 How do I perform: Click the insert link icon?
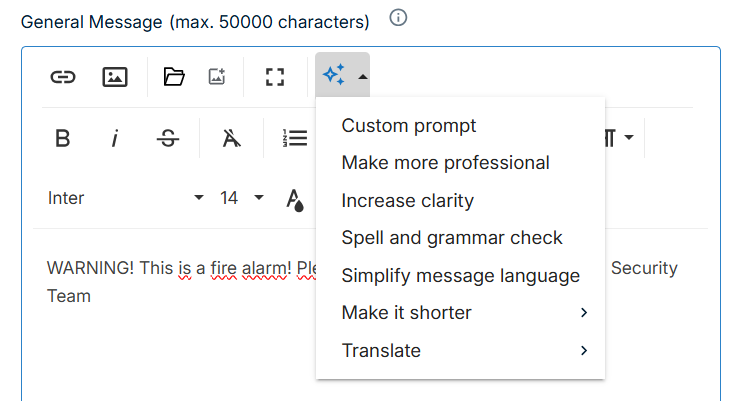tap(63, 77)
